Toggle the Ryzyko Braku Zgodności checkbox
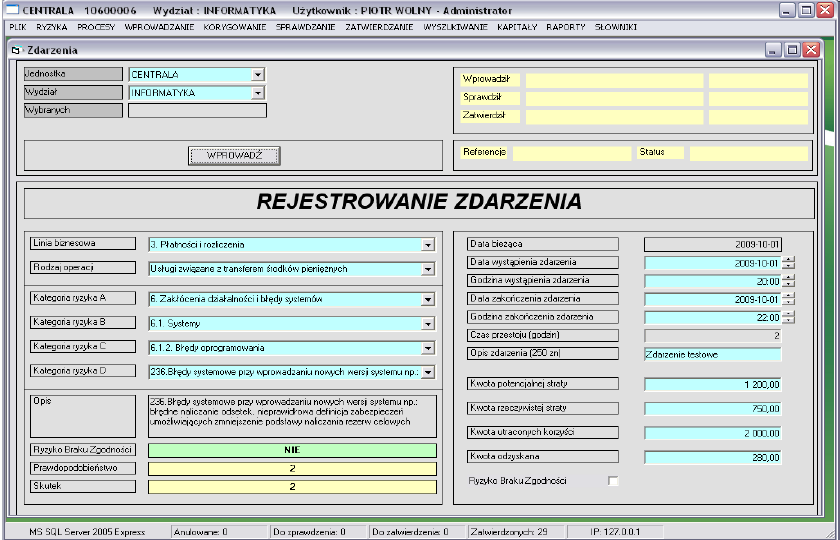Viewport: 840px width, 540px height. pyautogui.click(x=613, y=481)
